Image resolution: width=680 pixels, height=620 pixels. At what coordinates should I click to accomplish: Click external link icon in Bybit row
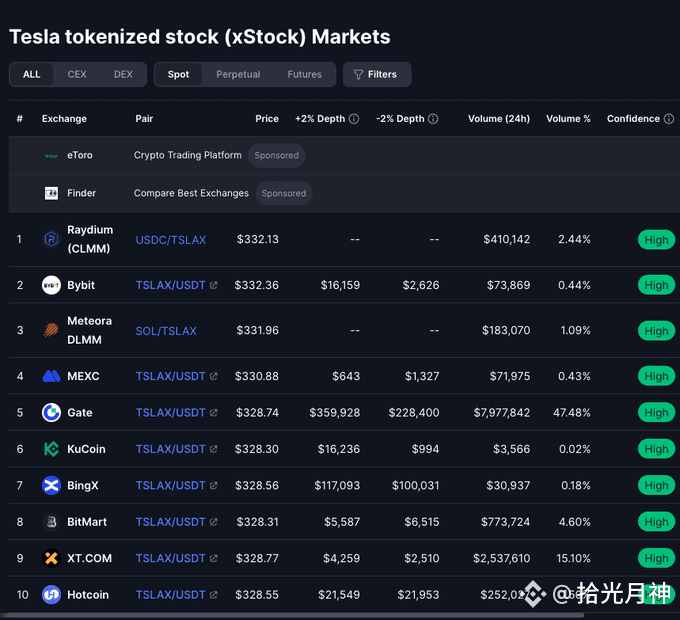[x=213, y=285]
